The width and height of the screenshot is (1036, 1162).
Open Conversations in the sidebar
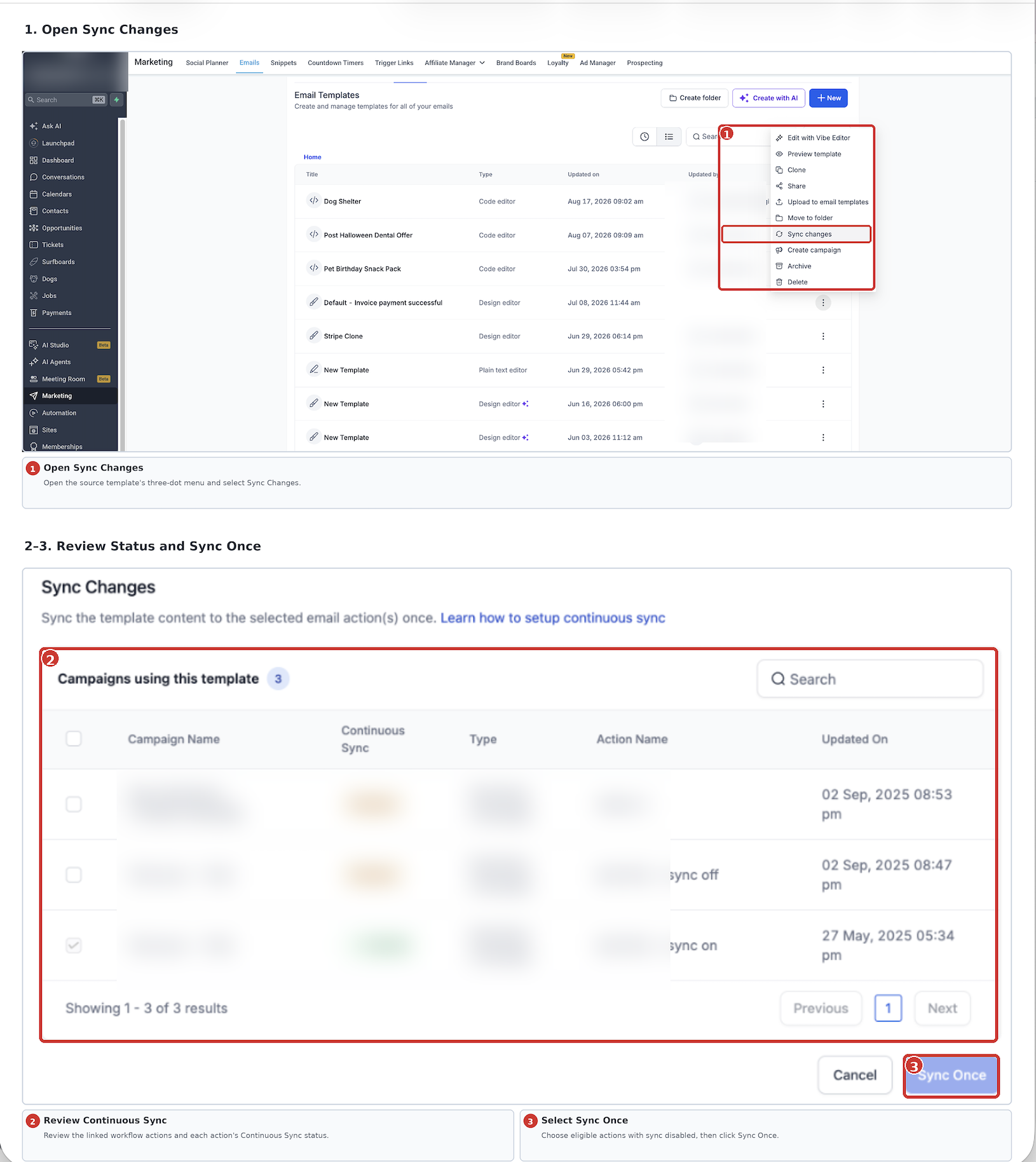click(x=70, y=177)
